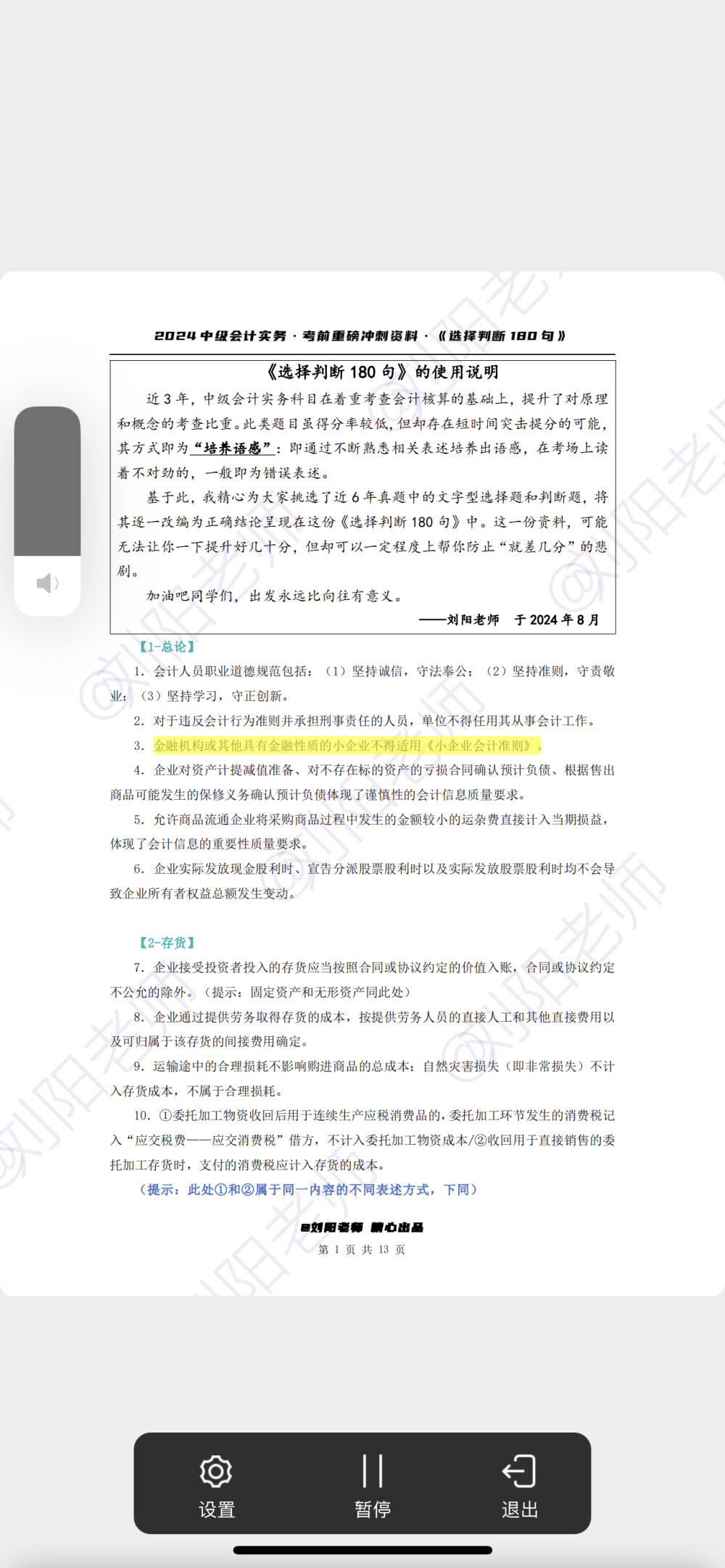Tap footer credit @刘阳老师 精心出品
The image size is (725, 1568).
[x=362, y=1227]
